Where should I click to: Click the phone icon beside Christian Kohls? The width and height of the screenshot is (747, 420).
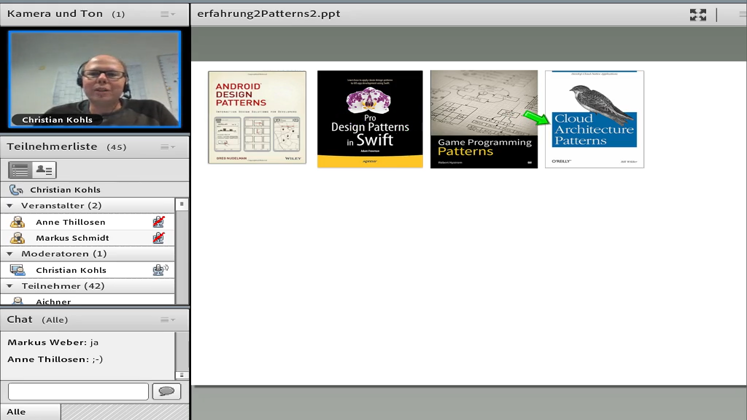point(16,190)
